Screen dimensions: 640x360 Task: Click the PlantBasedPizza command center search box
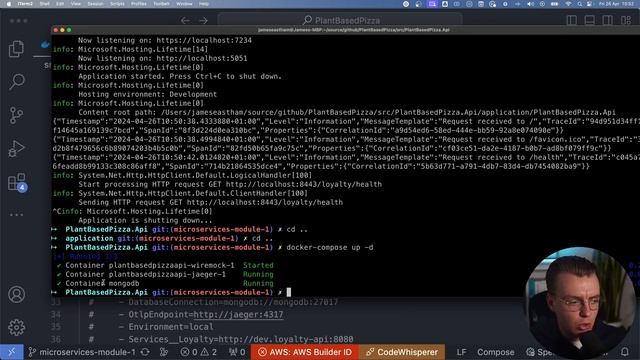(x=341, y=20)
